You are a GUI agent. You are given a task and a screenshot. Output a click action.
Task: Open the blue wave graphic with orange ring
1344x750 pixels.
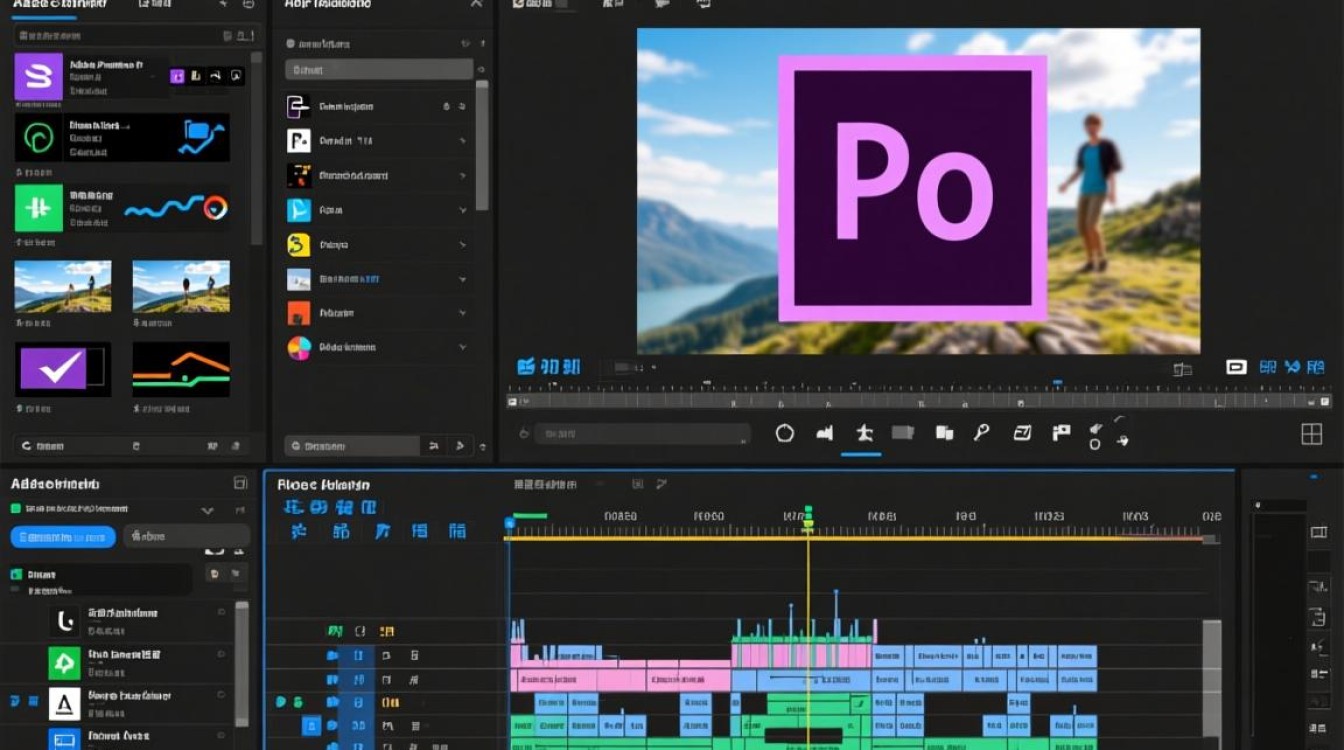pos(178,208)
